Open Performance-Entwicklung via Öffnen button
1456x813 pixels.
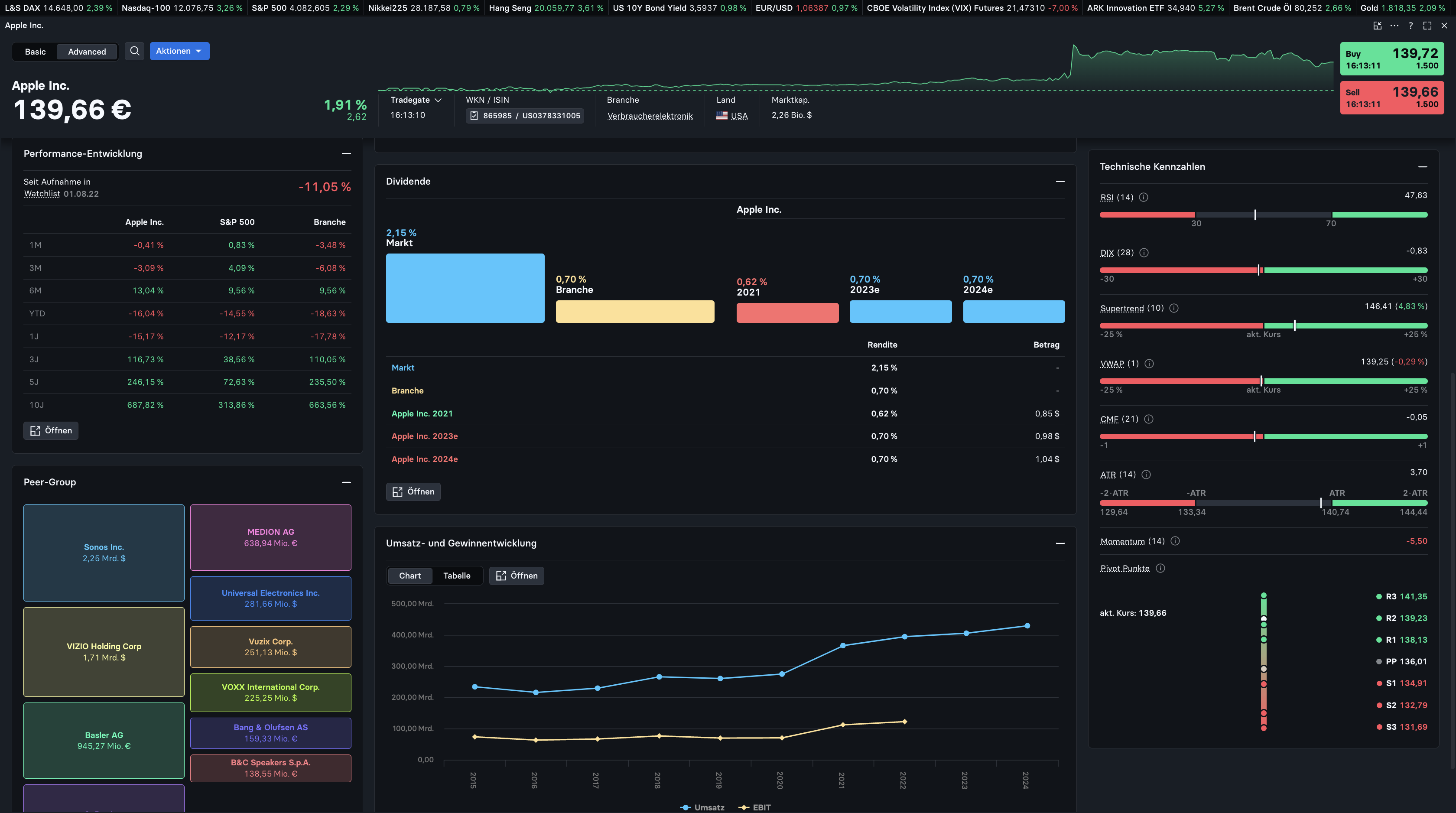point(51,430)
